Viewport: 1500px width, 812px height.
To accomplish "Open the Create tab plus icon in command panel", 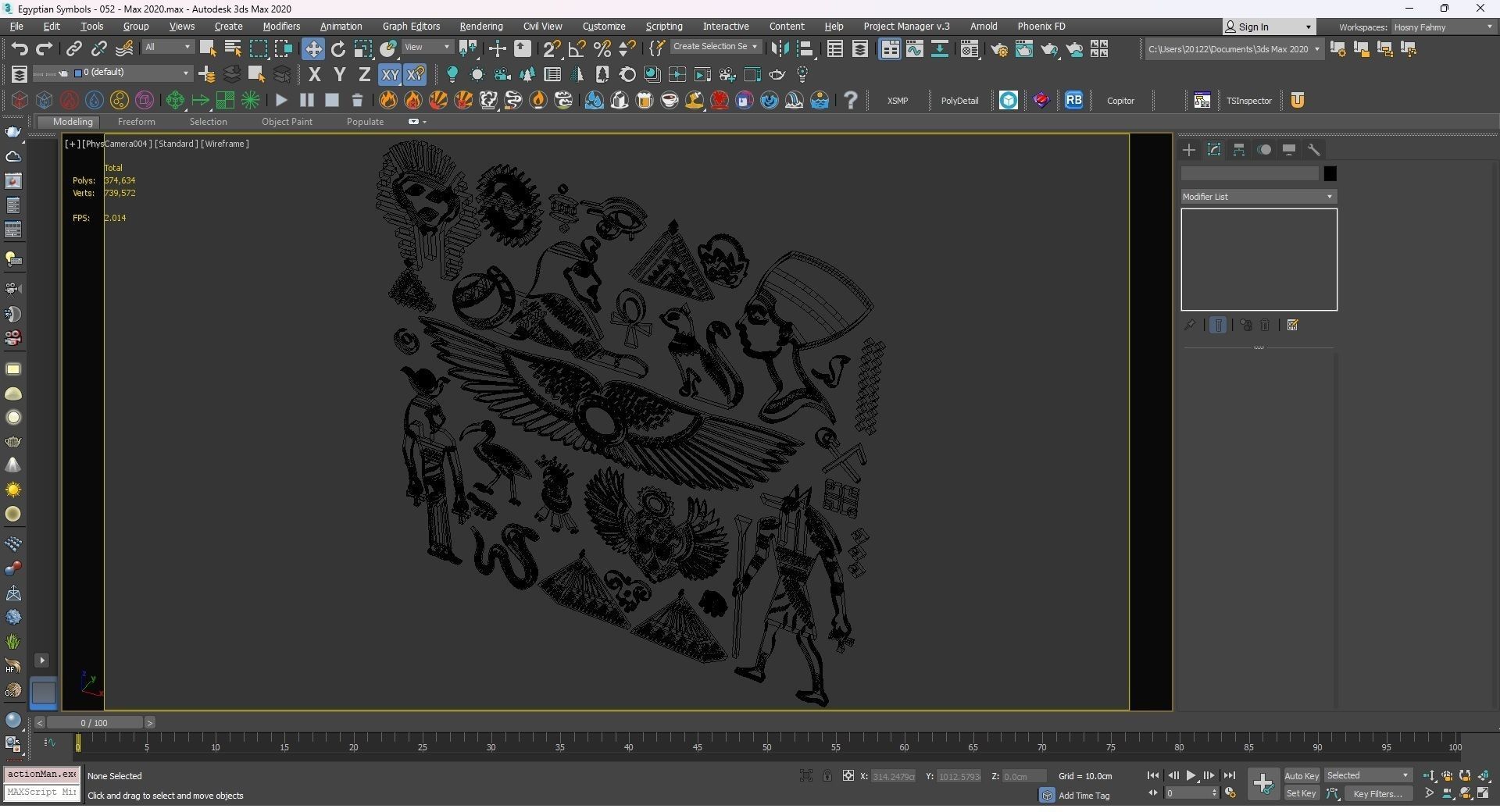I will click(1189, 150).
